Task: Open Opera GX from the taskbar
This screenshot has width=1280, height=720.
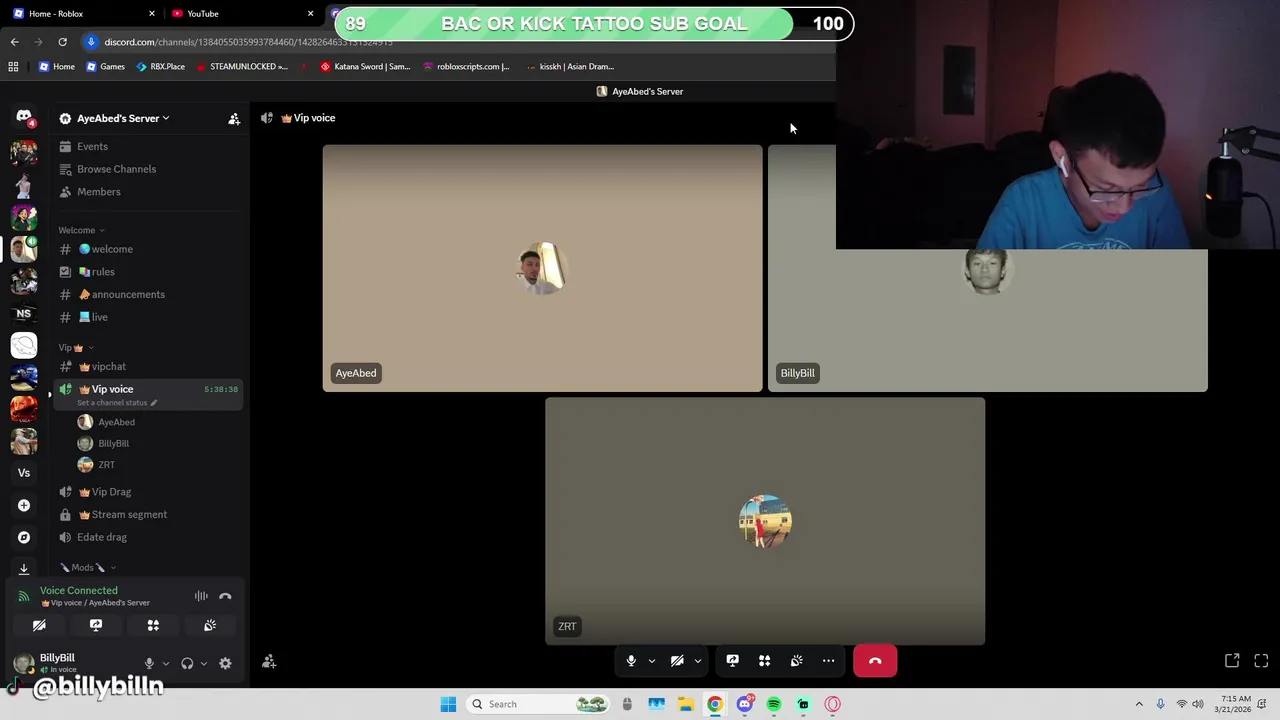Action: pyautogui.click(x=832, y=704)
